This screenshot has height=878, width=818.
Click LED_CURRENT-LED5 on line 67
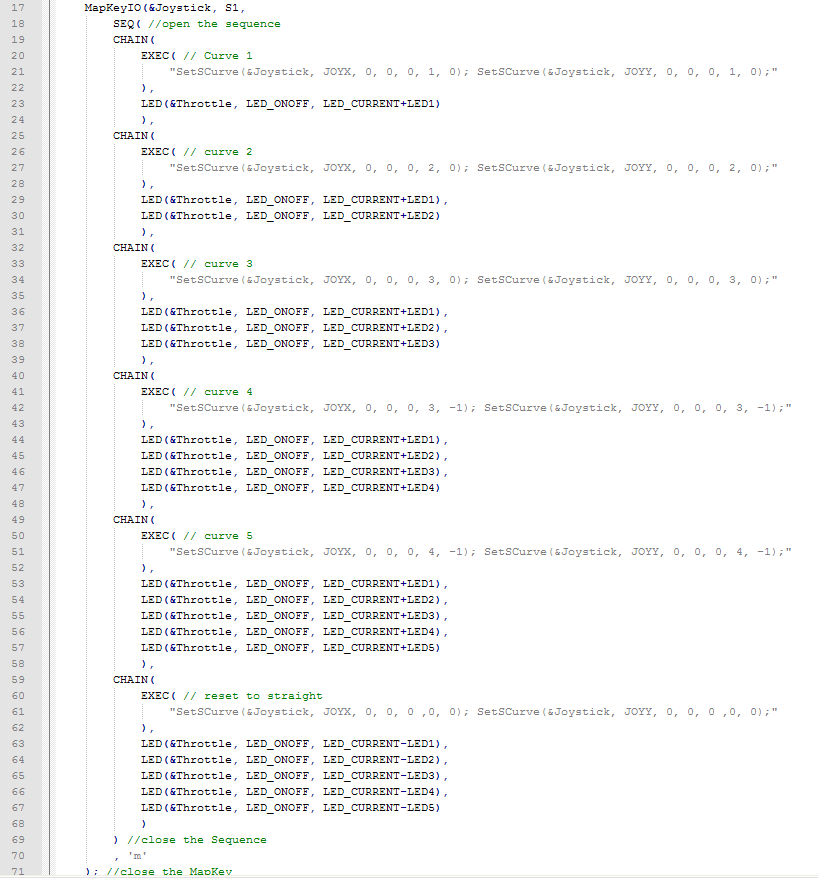click(x=381, y=807)
